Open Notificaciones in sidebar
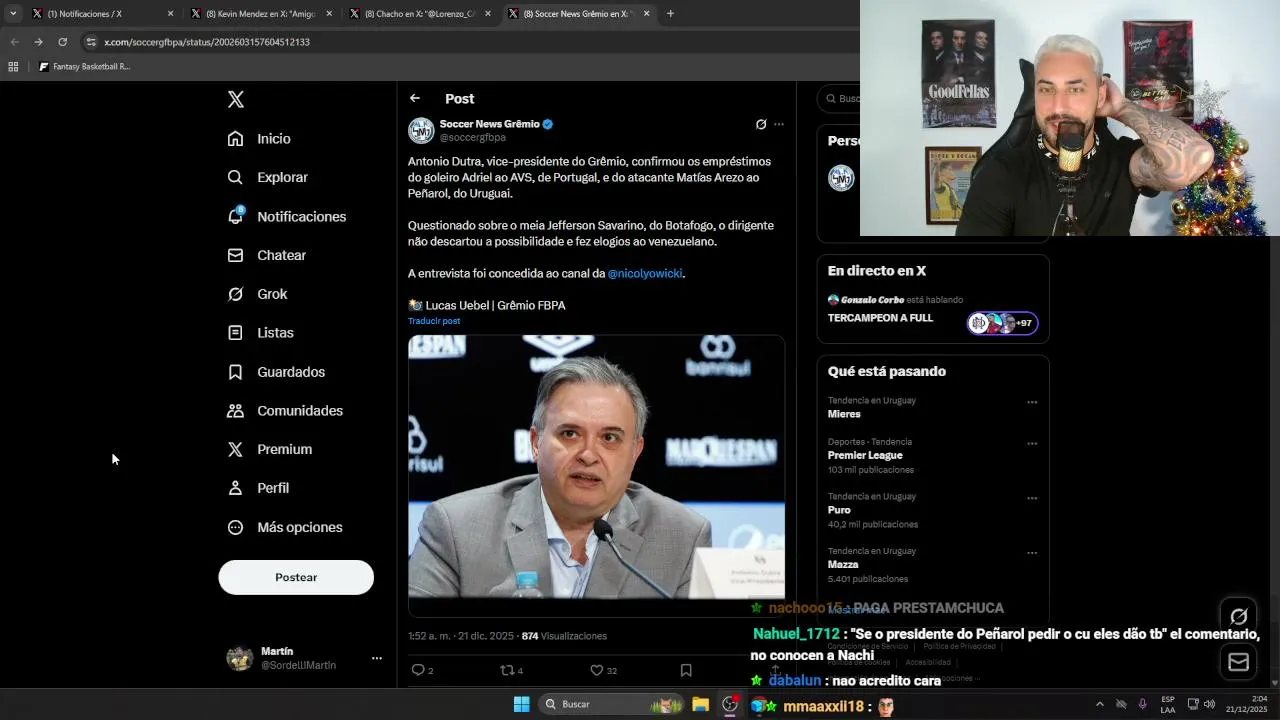1280x720 pixels. 286,216
